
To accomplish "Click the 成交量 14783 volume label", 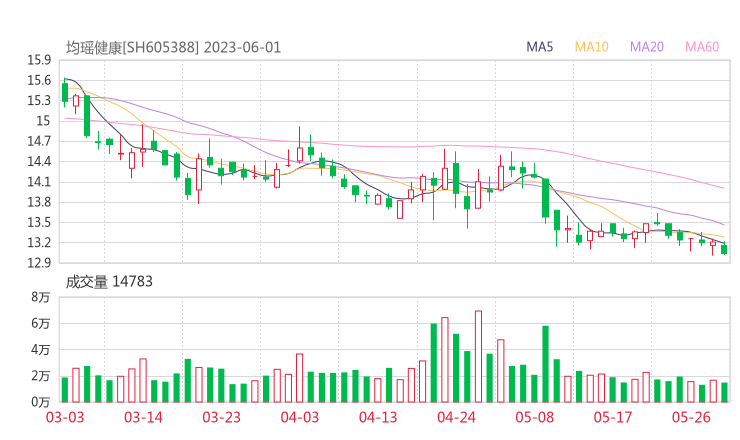I will [x=109, y=282].
